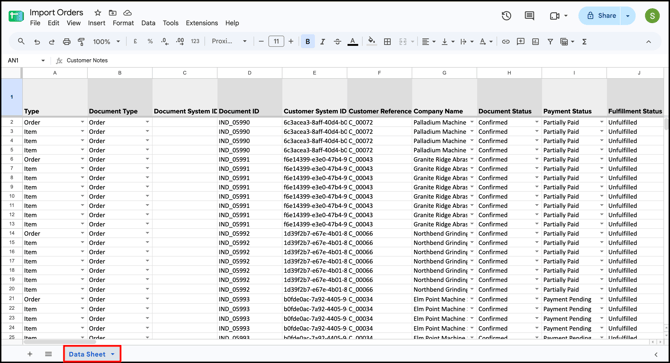Click the font size field
670x363 pixels.
coord(276,41)
